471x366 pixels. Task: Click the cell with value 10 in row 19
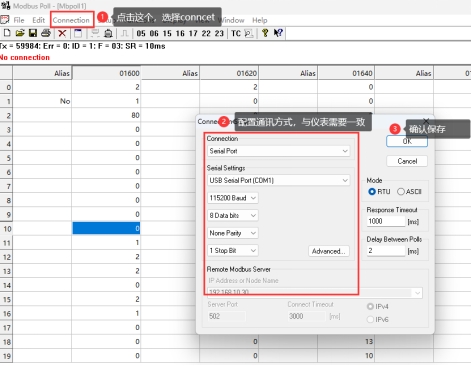click(x=346, y=356)
